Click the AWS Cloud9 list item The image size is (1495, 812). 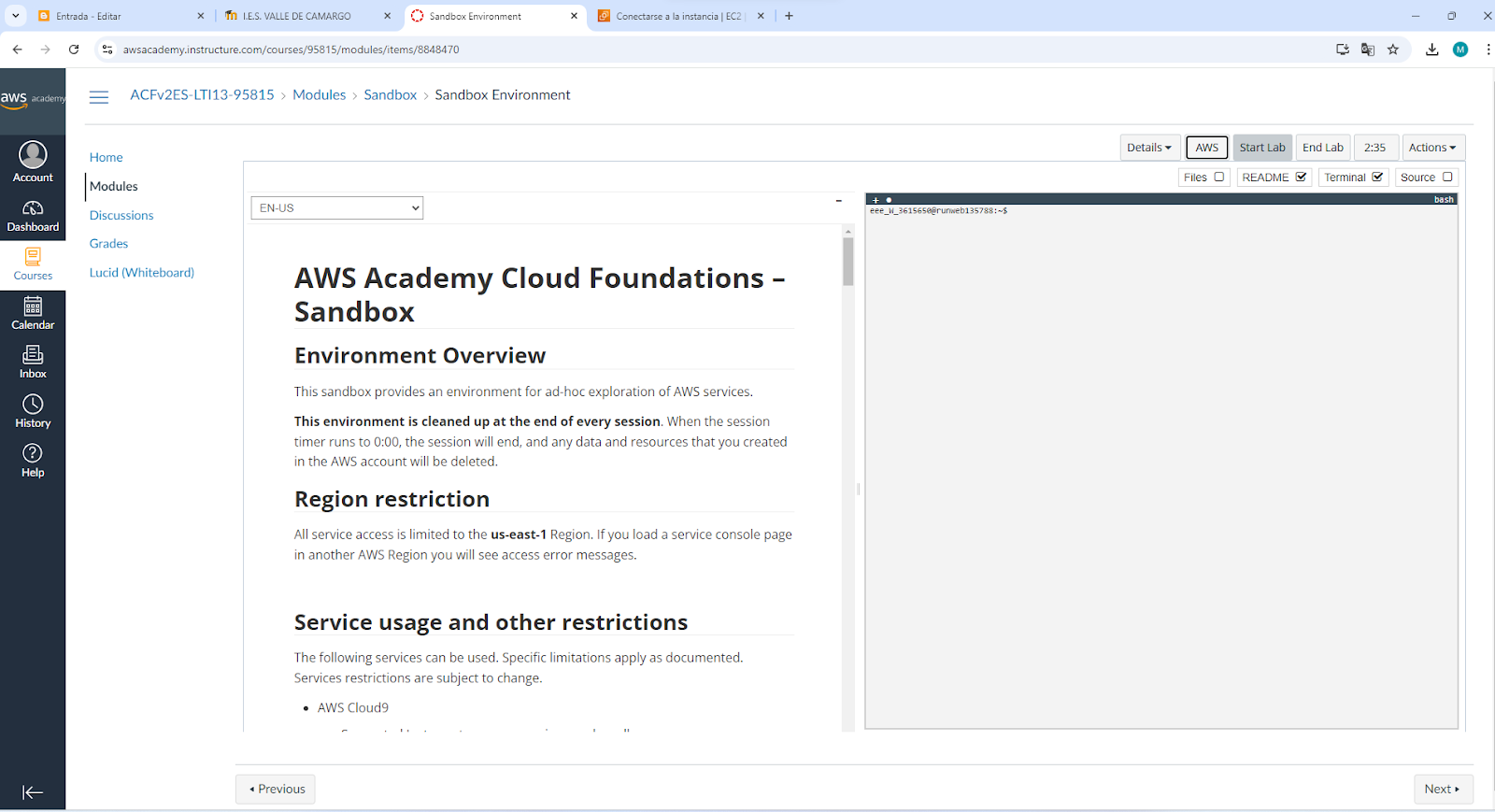click(x=353, y=707)
